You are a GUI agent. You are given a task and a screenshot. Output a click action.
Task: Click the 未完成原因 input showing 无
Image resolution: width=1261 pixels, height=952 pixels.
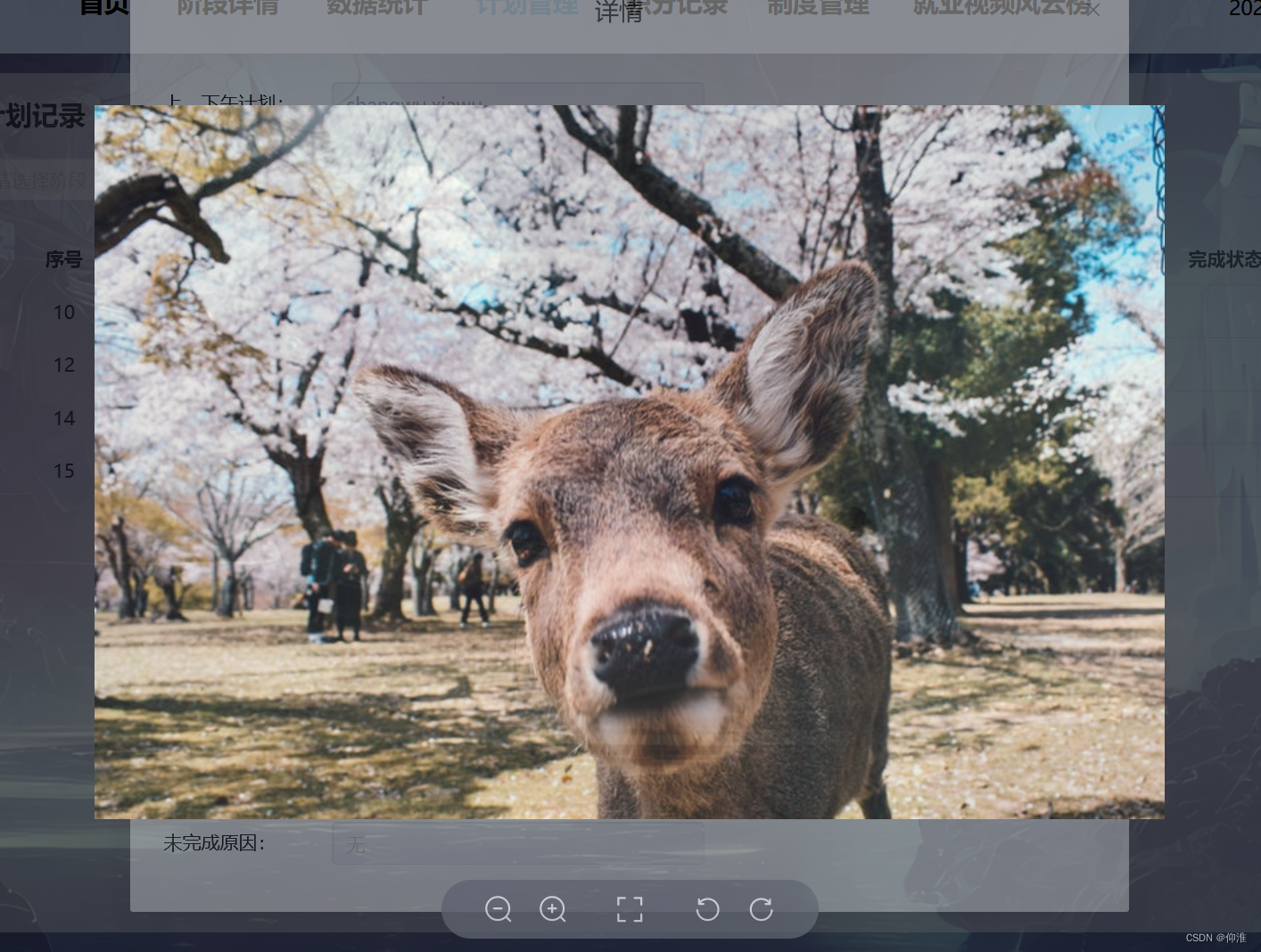518,845
